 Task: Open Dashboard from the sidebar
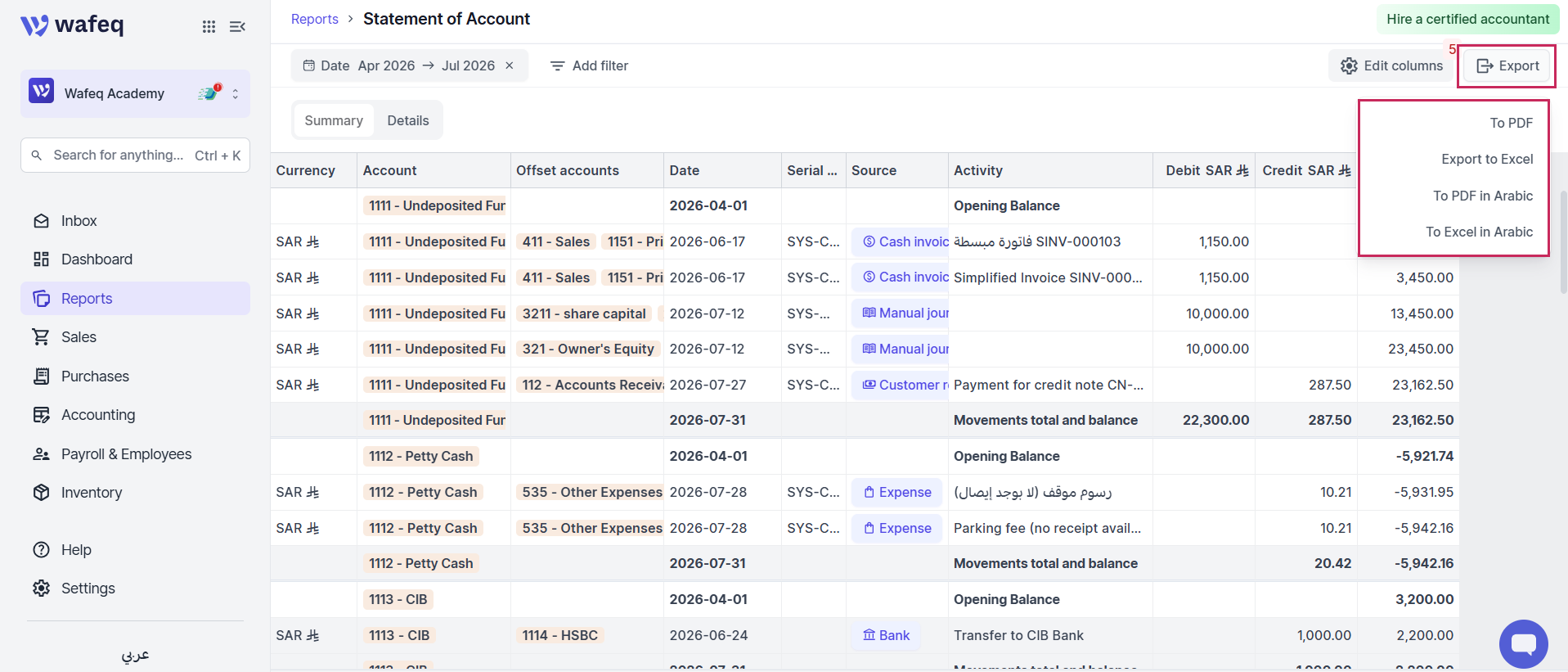click(x=97, y=259)
